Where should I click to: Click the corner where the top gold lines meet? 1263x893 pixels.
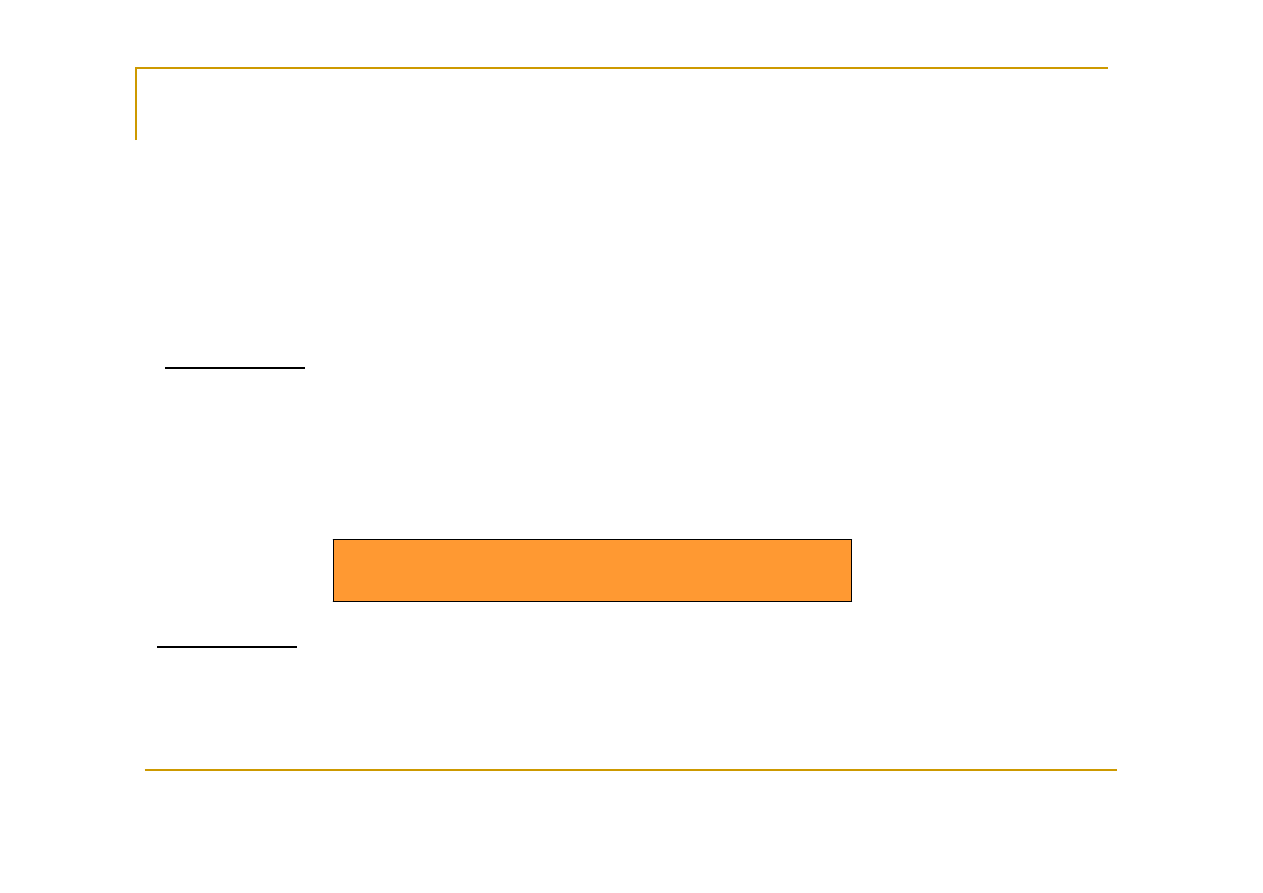[136, 68]
